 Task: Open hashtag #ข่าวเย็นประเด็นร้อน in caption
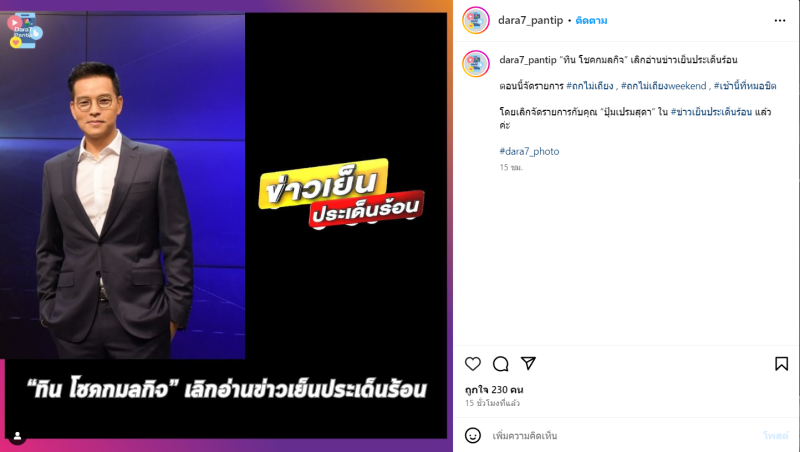click(711, 112)
